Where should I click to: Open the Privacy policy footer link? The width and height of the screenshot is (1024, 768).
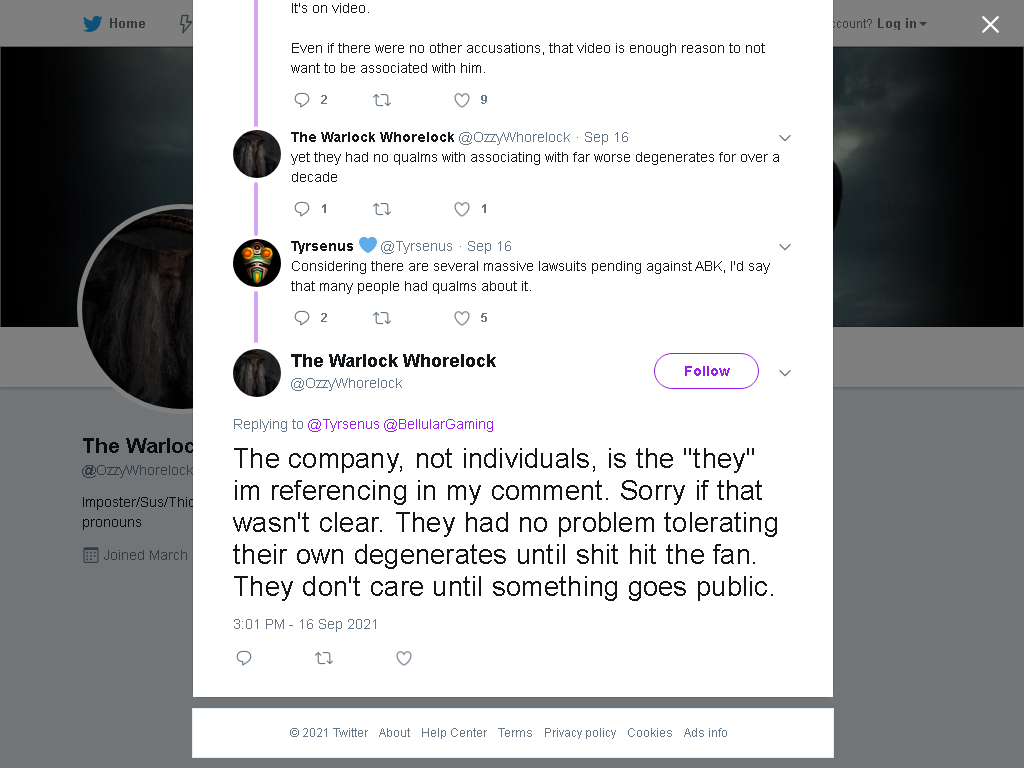tap(580, 733)
